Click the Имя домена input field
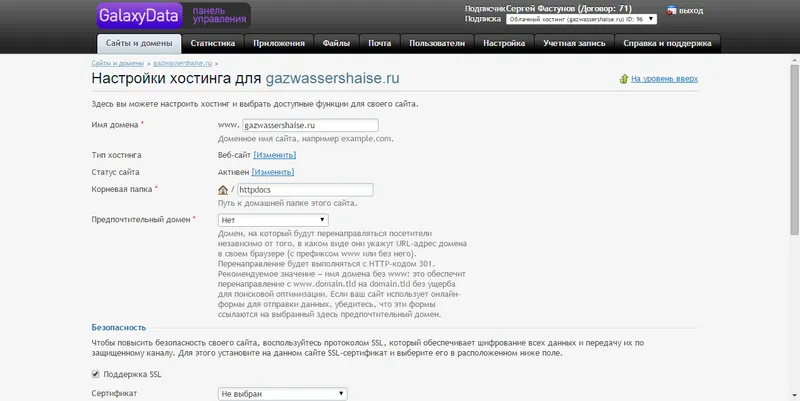Viewport: 800px width, 401px height. [310, 126]
